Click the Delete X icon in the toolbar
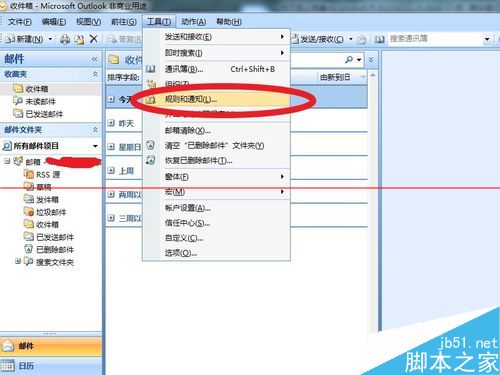 (x=94, y=39)
